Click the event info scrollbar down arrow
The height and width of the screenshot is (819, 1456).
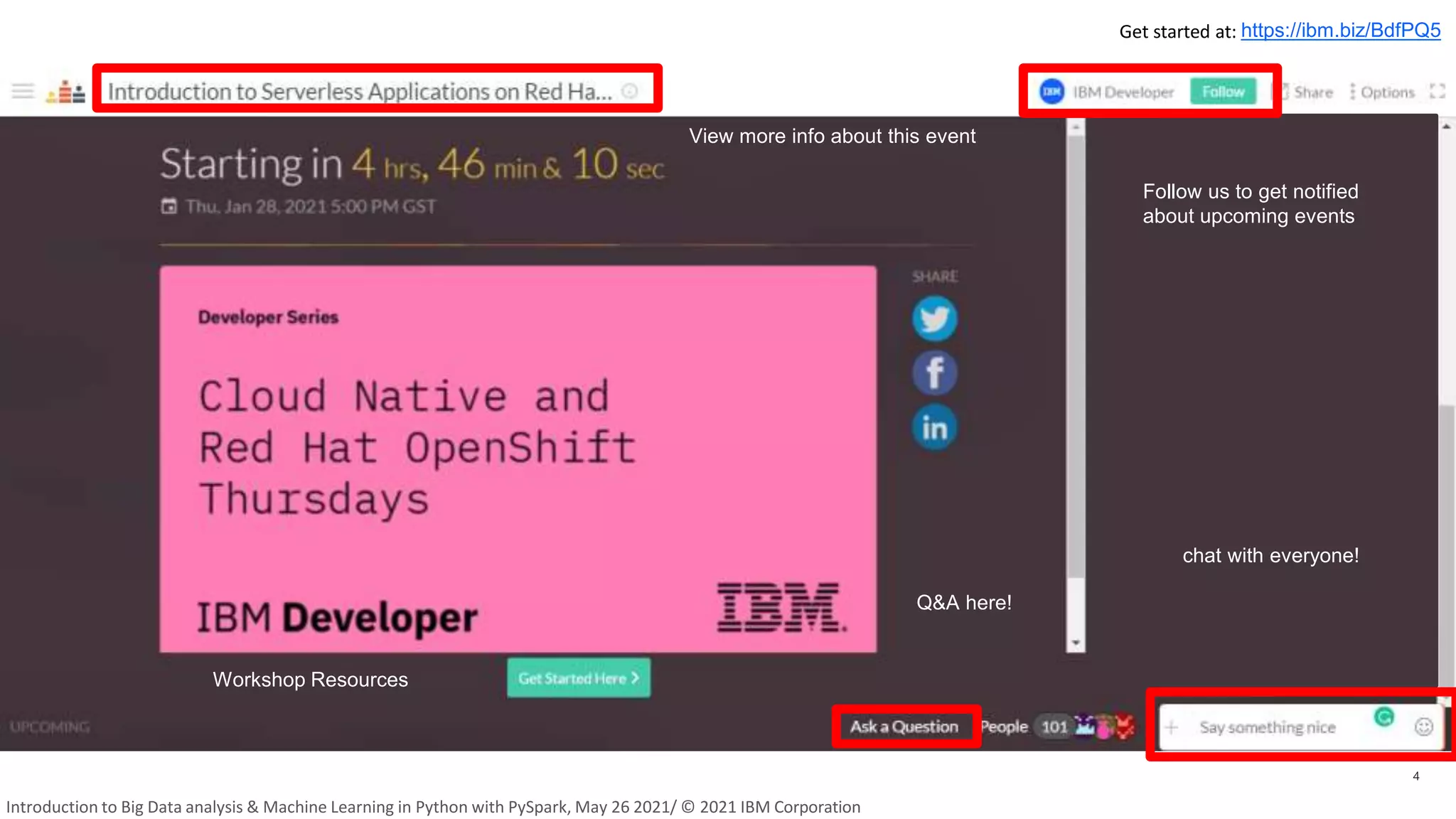click(1076, 643)
